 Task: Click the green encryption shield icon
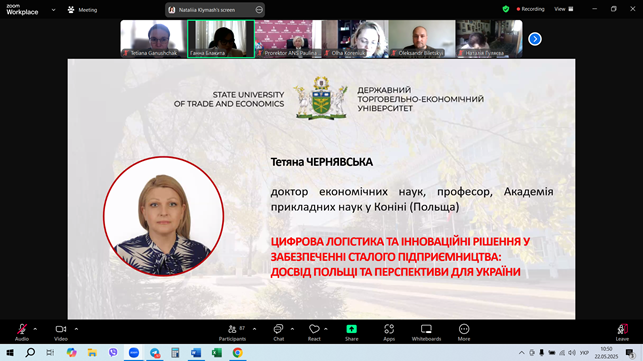506,9
